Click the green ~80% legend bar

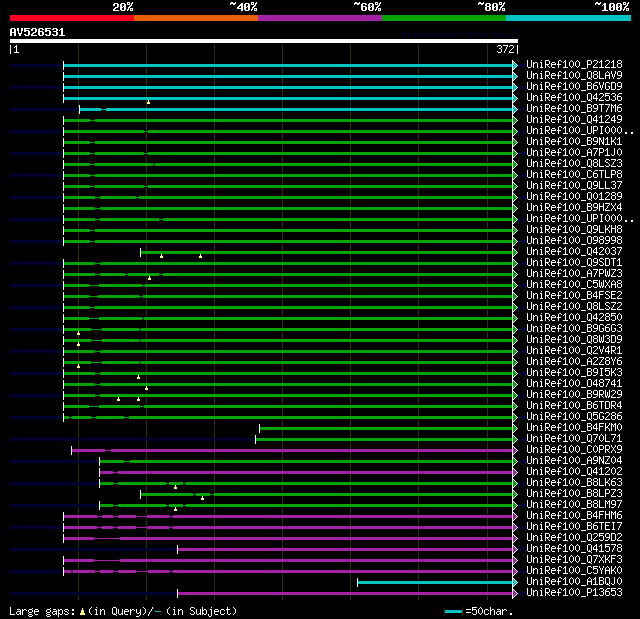pyautogui.click(x=444, y=18)
